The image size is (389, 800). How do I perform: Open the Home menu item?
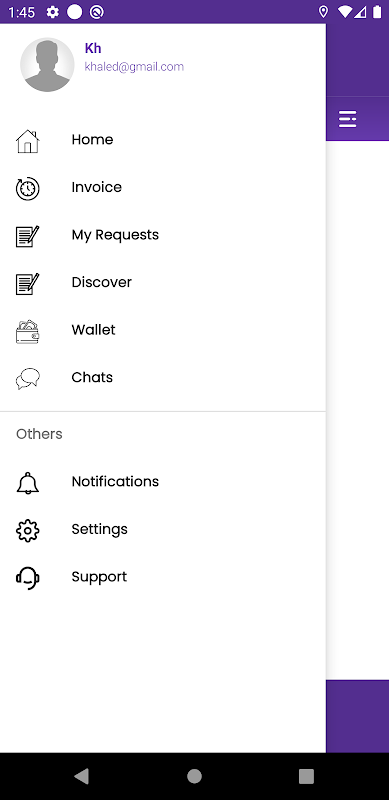163,140
